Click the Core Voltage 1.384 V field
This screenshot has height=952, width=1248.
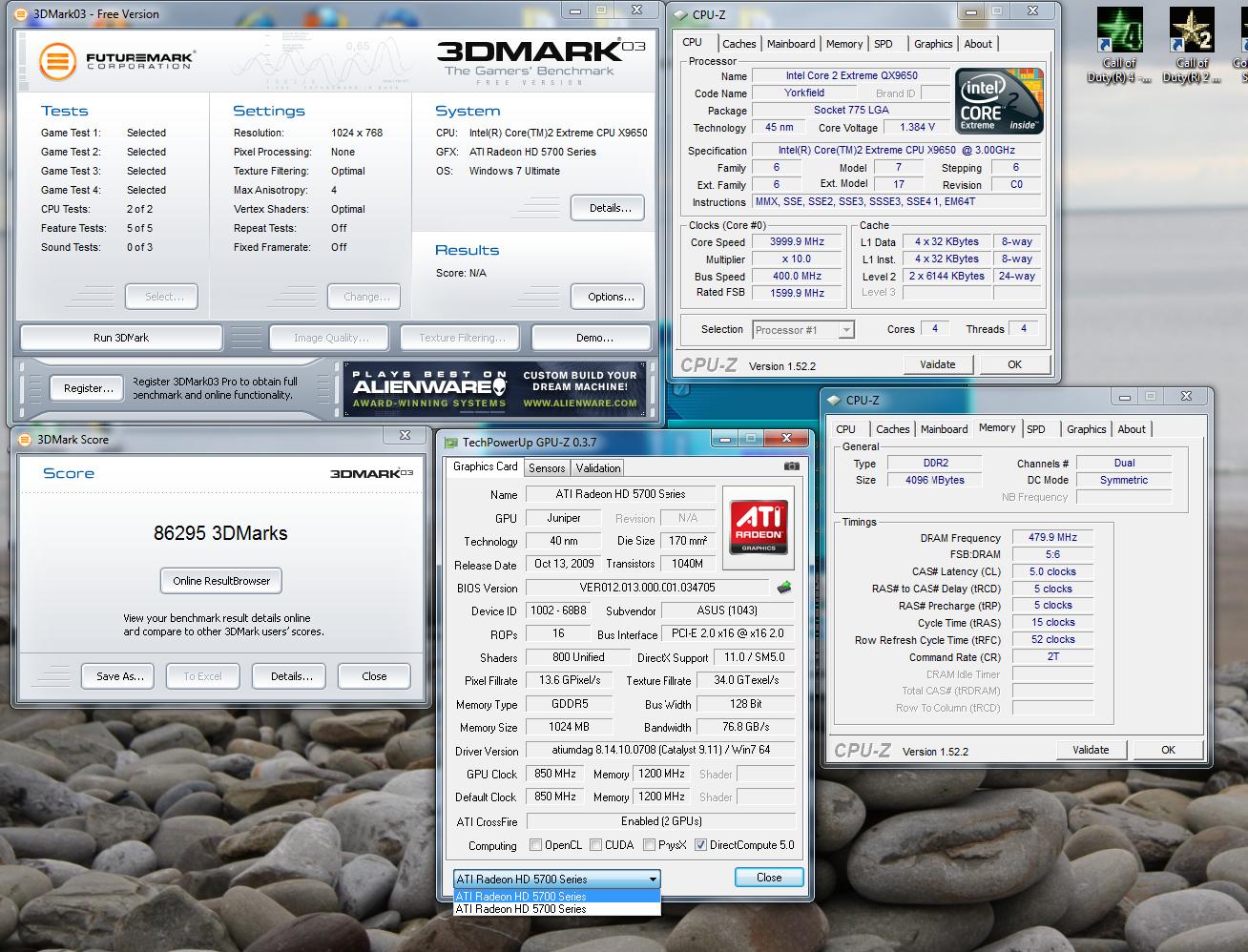pos(918,128)
